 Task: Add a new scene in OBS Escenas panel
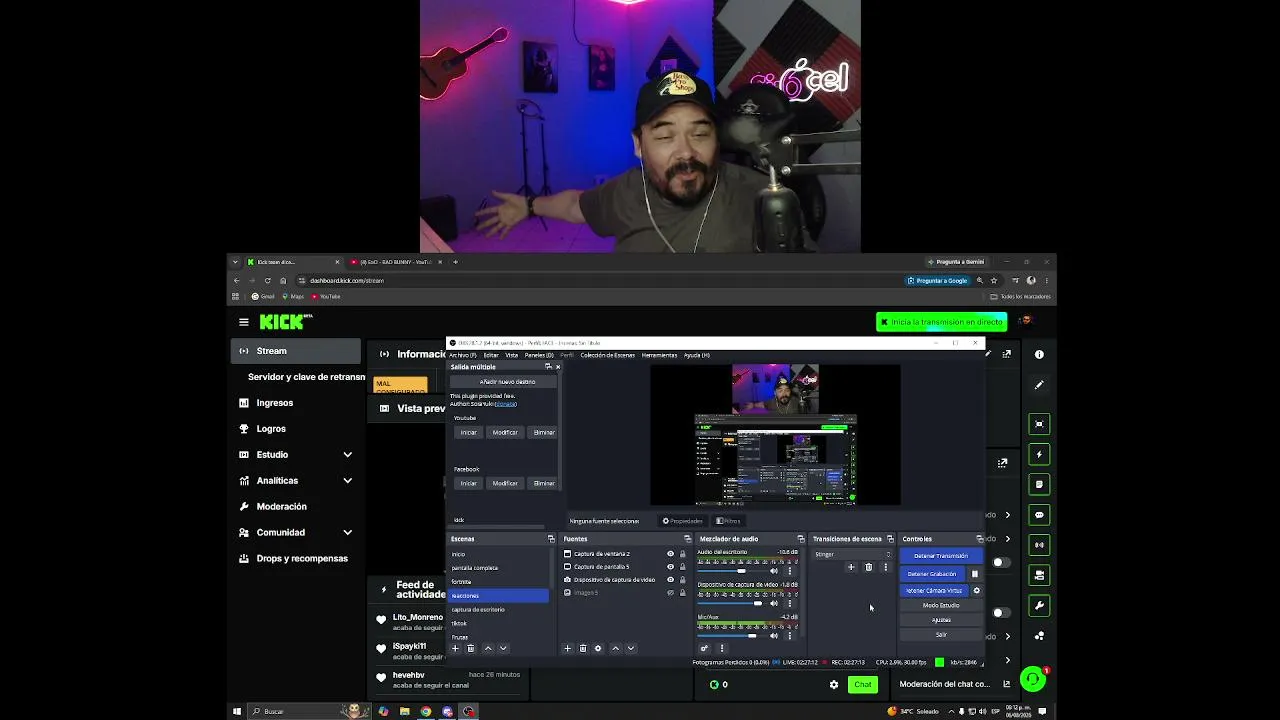coord(455,648)
